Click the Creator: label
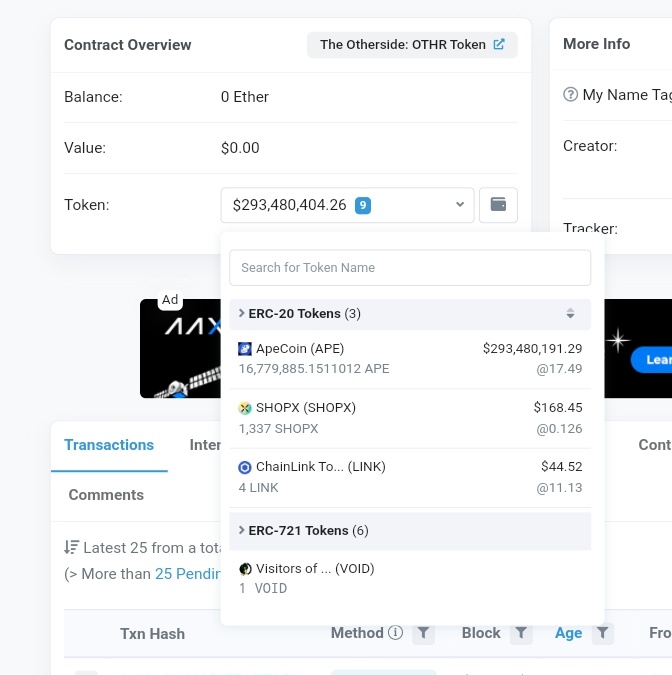 coord(590,146)
